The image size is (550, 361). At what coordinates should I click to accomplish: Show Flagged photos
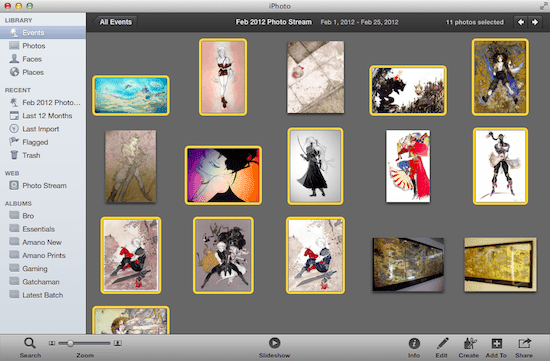43,142
